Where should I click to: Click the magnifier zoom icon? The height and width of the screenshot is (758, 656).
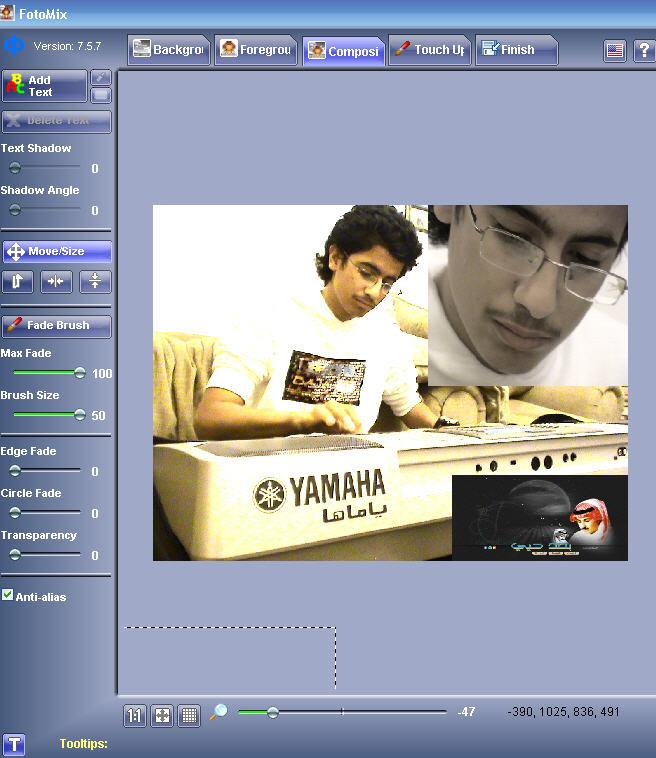[x=218, y=712]
